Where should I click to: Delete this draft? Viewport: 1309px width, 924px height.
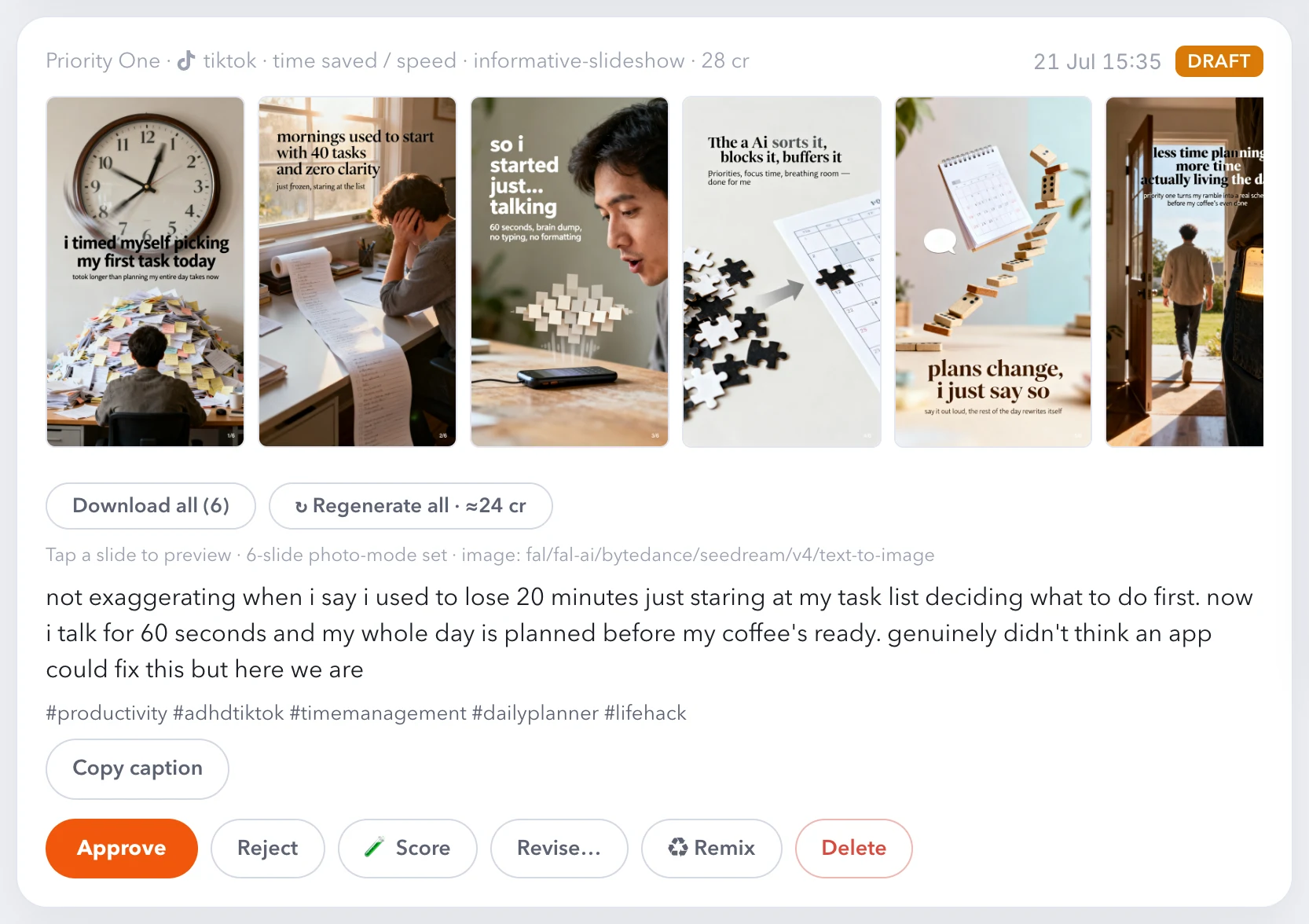click(x=854, y=849)
